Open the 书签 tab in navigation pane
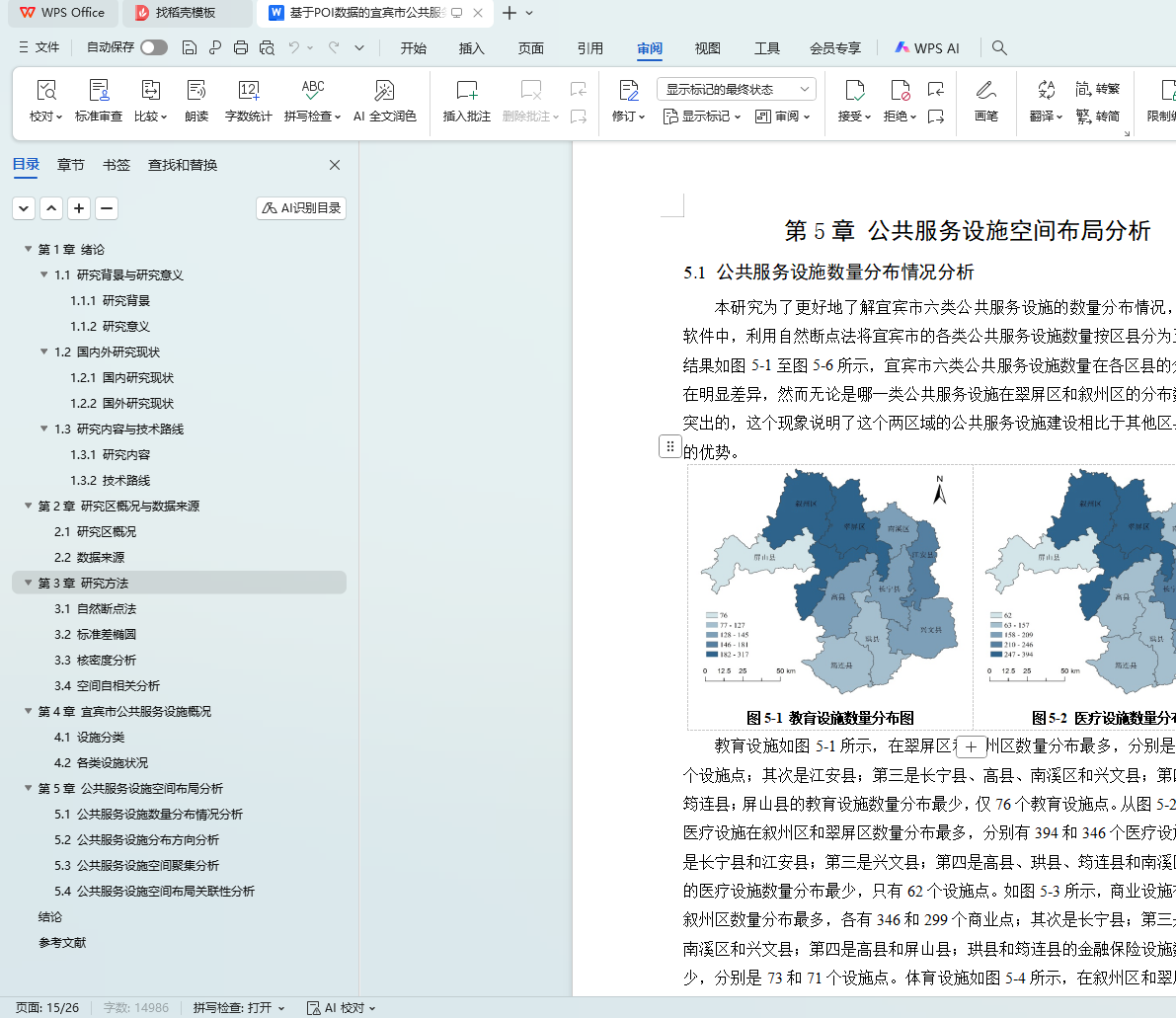This screenshot has height=1018, width=1176. 117,165
